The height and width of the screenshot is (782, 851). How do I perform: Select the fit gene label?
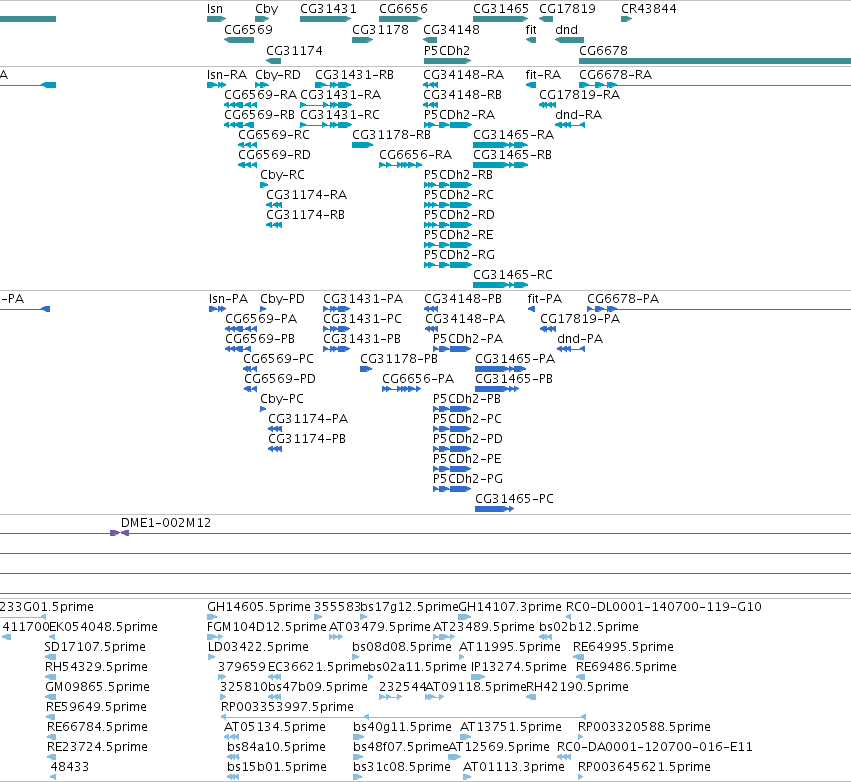[531, 29]
